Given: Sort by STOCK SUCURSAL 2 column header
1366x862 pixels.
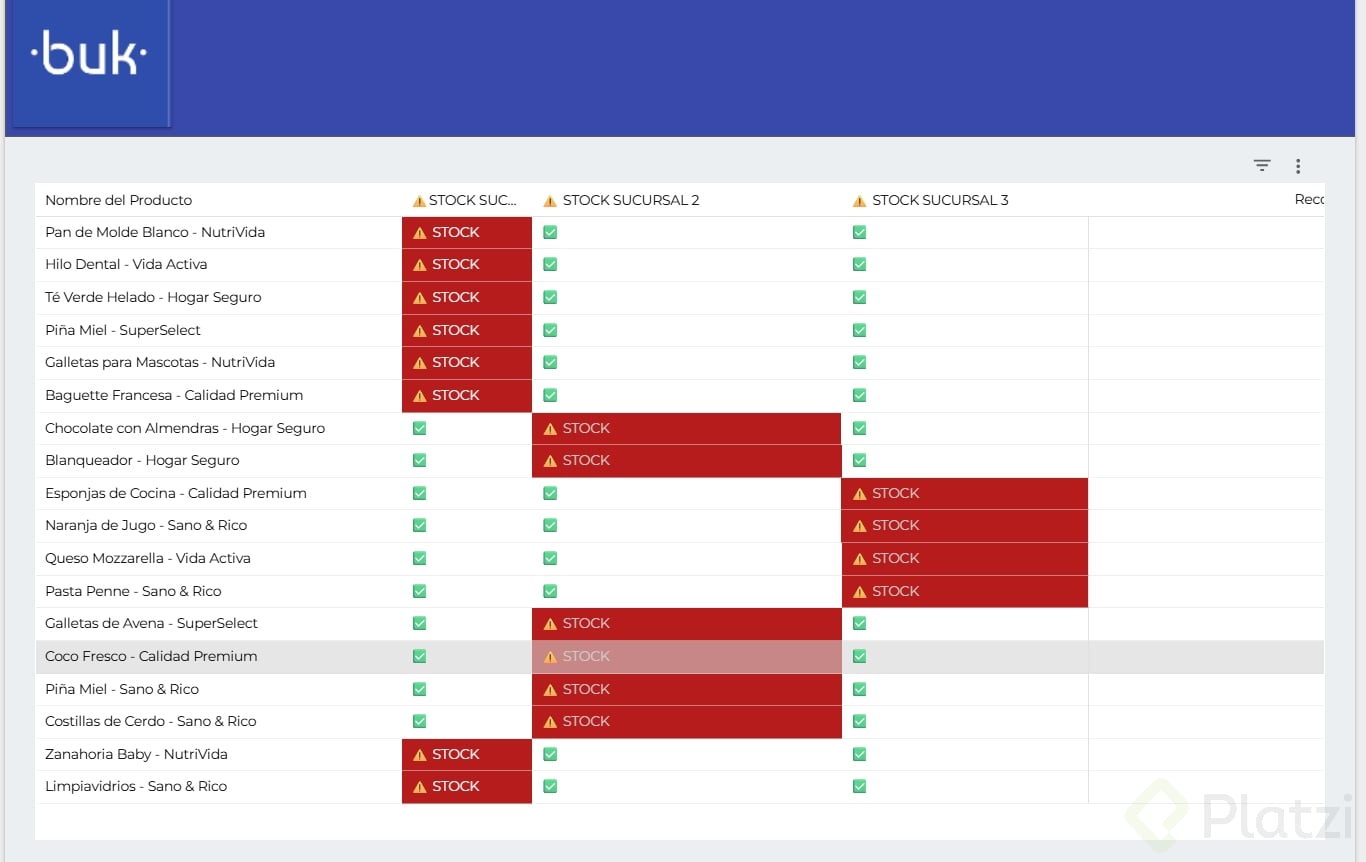Looking at the screenshot, I should [x=631, y=200].
